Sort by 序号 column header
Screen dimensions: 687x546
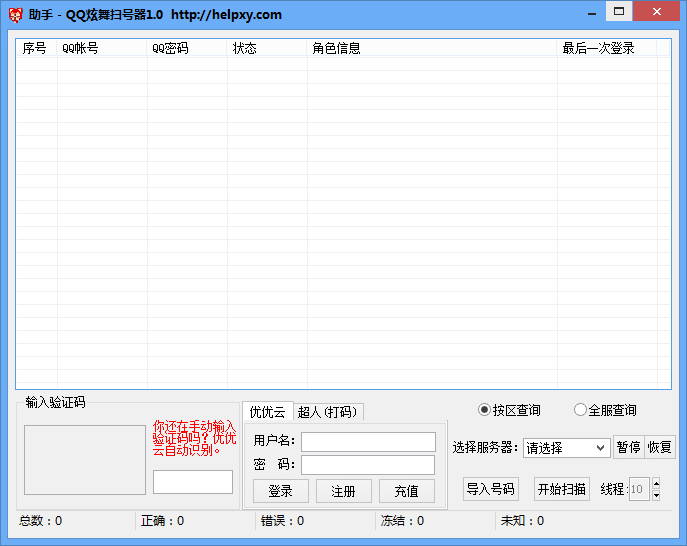pyautogui.click(x=36, y=48)
